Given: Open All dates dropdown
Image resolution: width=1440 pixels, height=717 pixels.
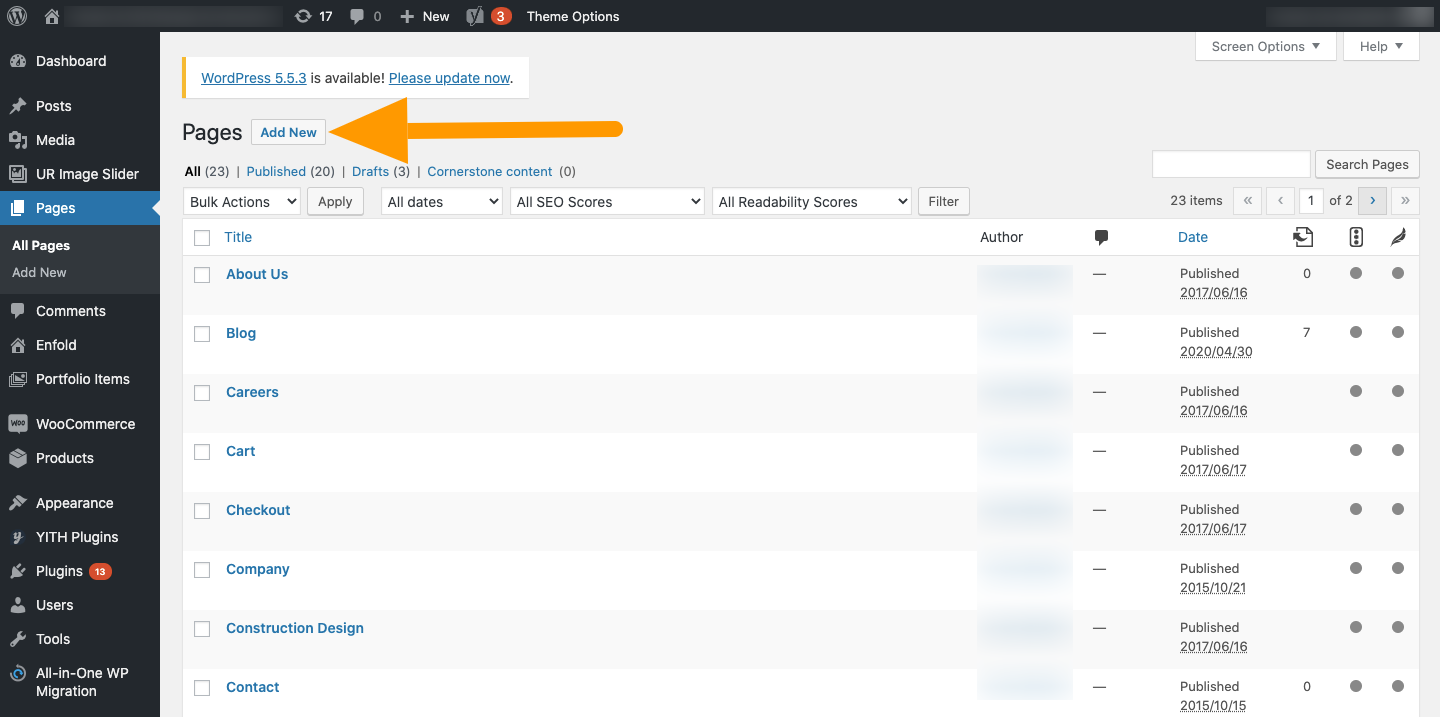Looking at the screenshot, I should pyautogui.click(x=442, y=201).
